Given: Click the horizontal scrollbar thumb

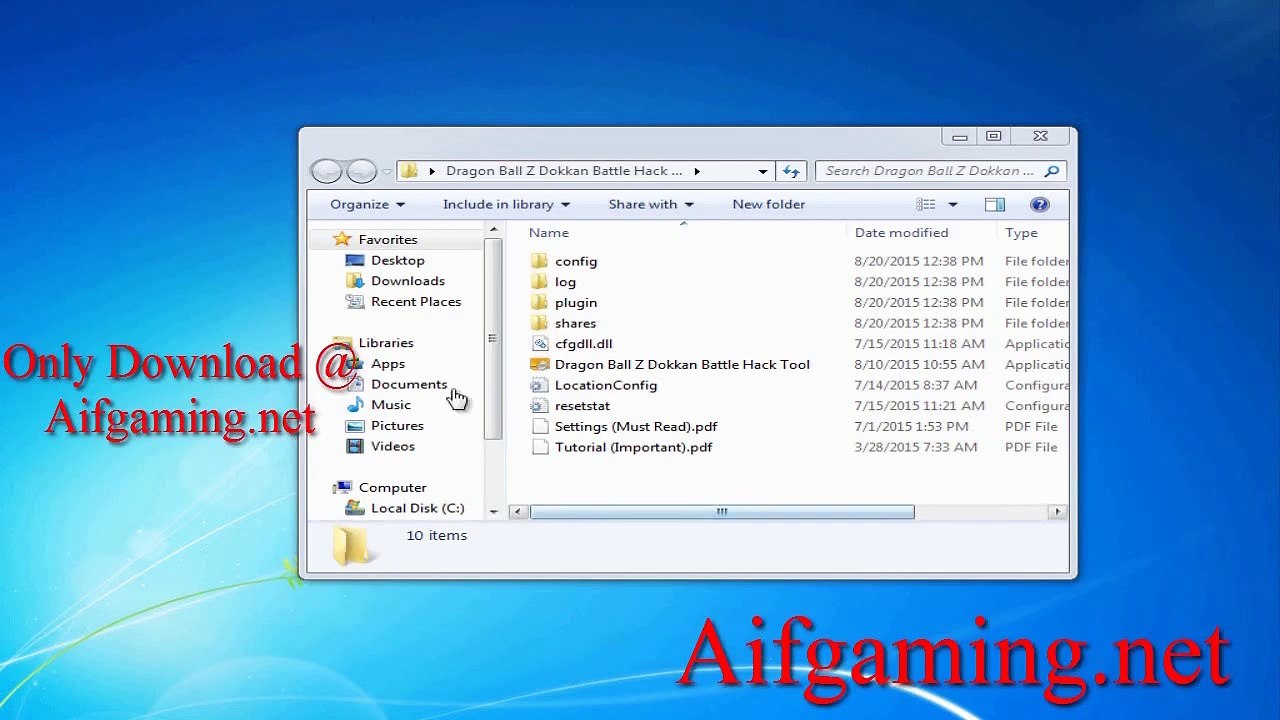Looking at the screenshot, I should point(722,512).
